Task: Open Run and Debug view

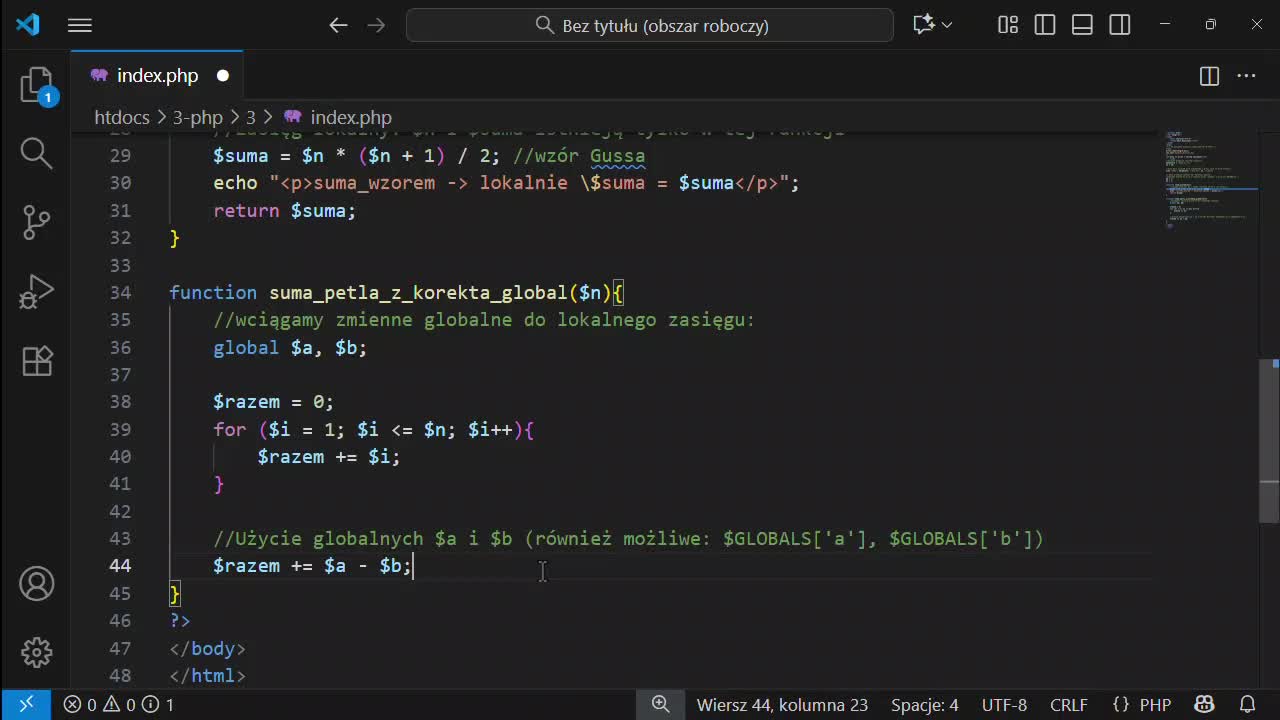Action: [x=37, y=291]
